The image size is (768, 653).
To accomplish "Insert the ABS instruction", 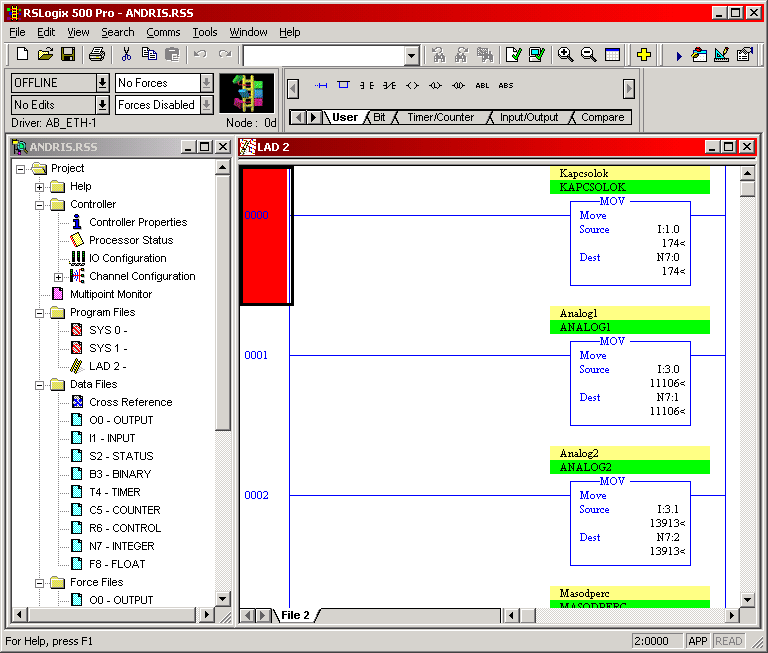I will click(505, 85).
